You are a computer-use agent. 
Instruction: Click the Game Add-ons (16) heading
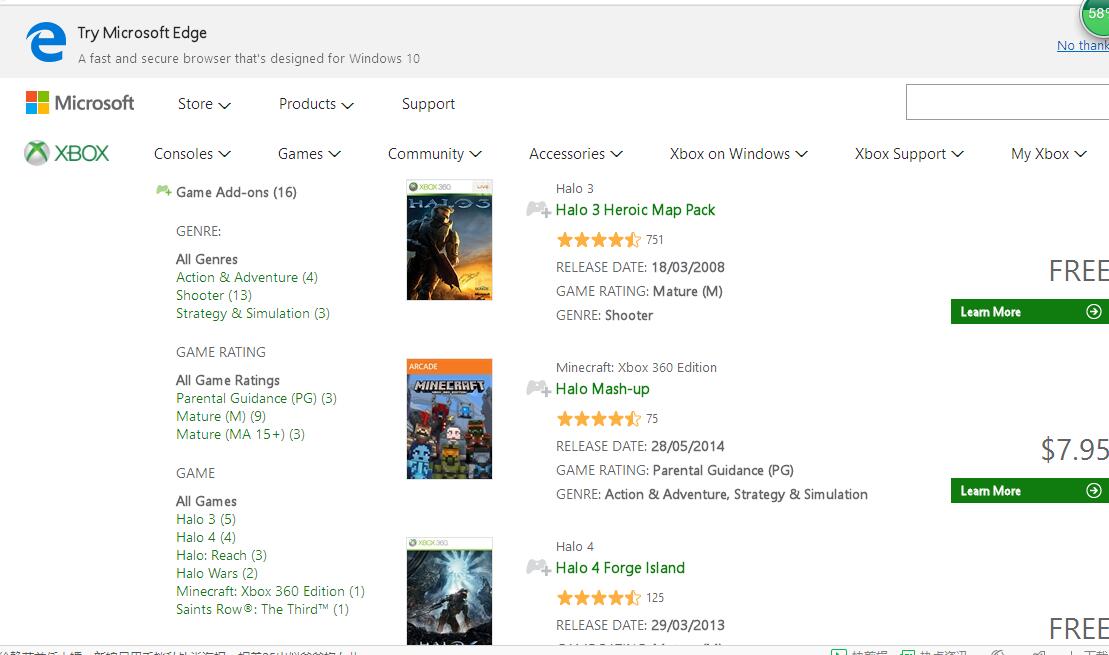tap(236, 192)
